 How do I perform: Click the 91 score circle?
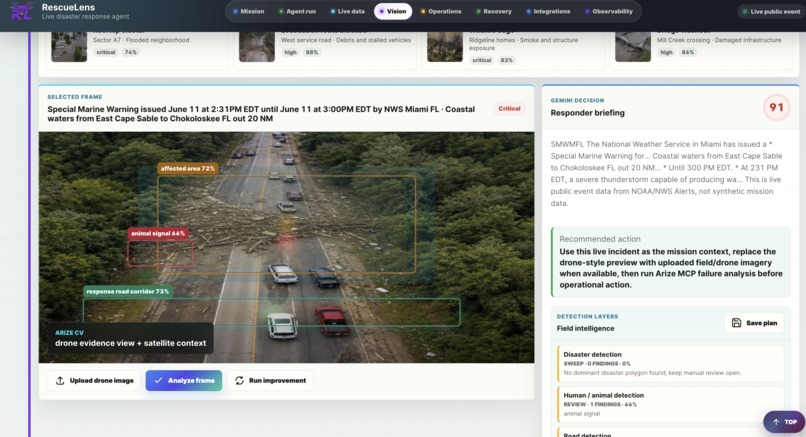[776, 107]
